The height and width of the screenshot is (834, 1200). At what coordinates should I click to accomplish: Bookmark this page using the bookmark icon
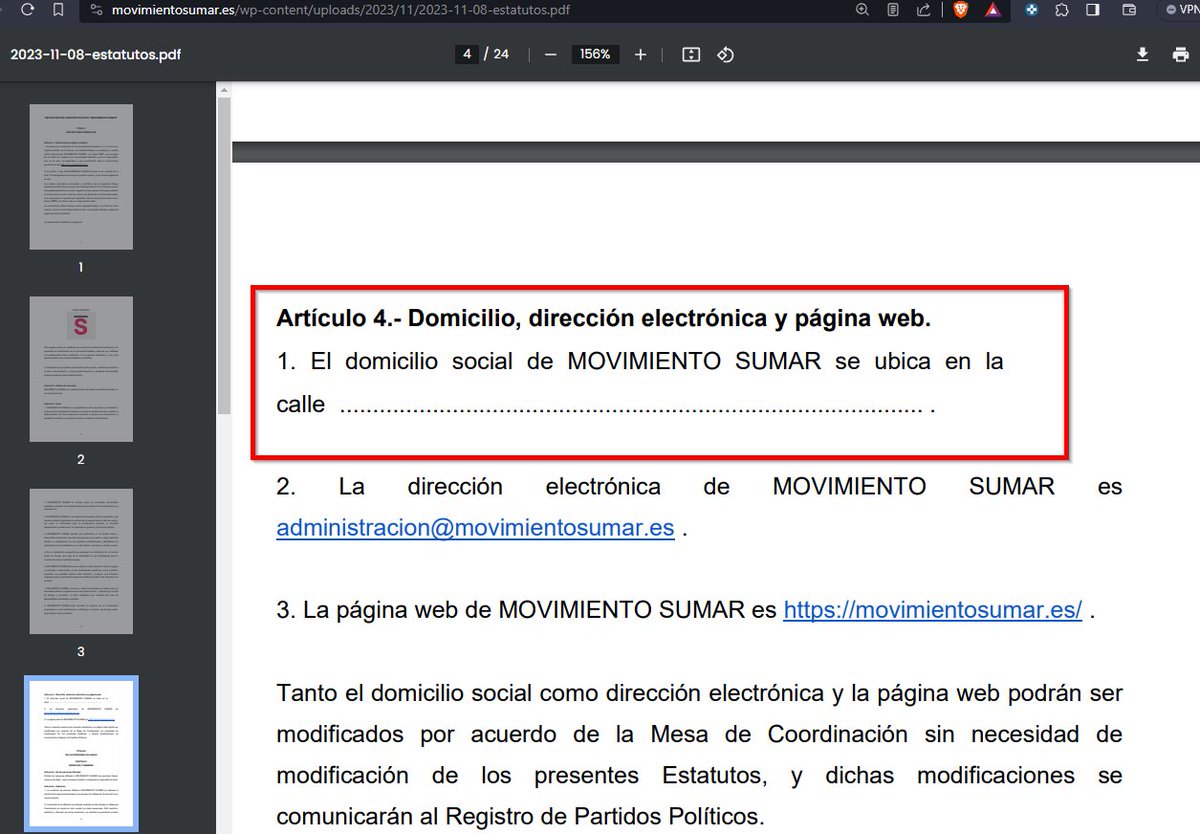[58, 9]
